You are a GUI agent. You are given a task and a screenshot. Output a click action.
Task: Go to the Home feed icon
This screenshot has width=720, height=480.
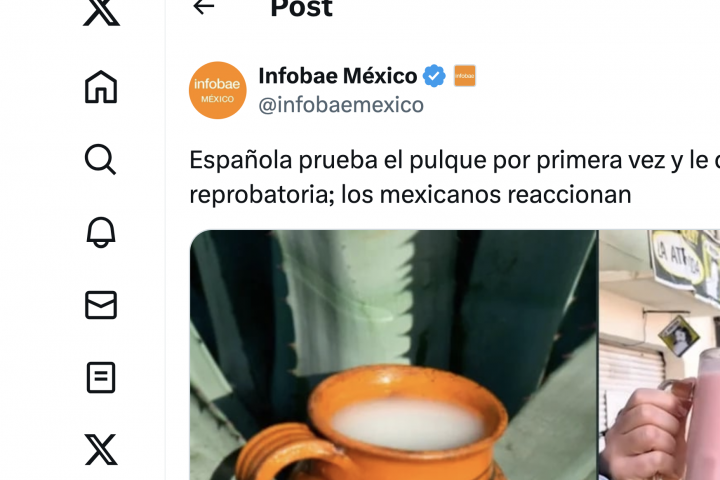coord(101,87)
